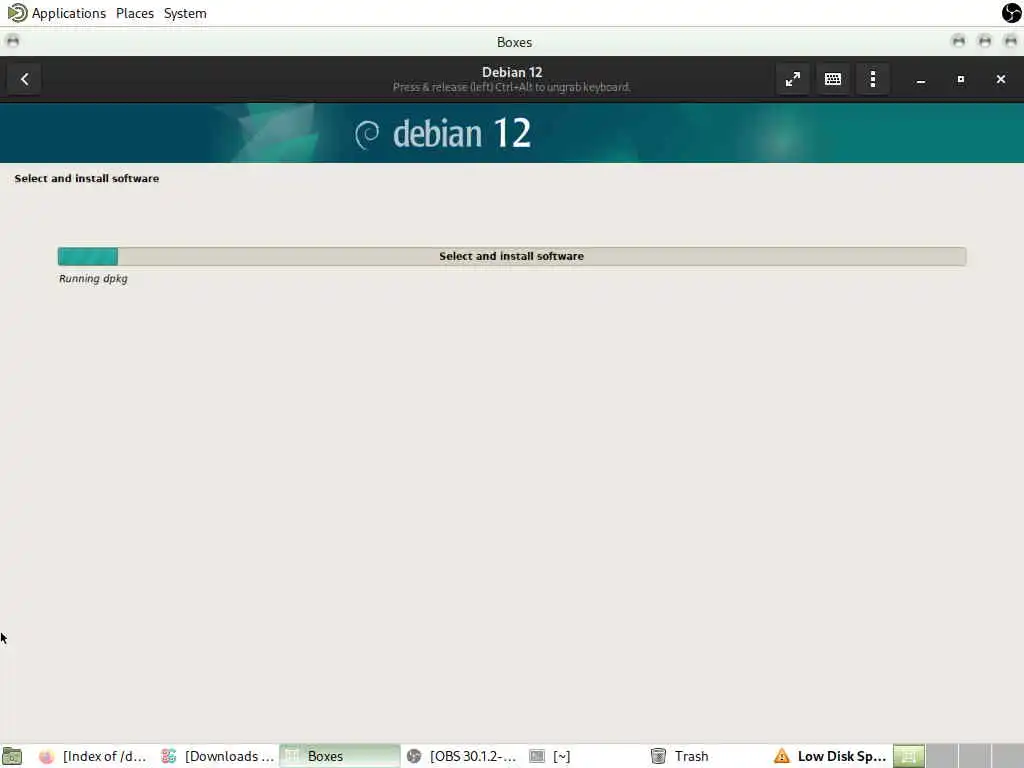This screenshot has height=768, width=1024.
Task: Switch to the Downloads taskbar window
Action: pos(217,756)
